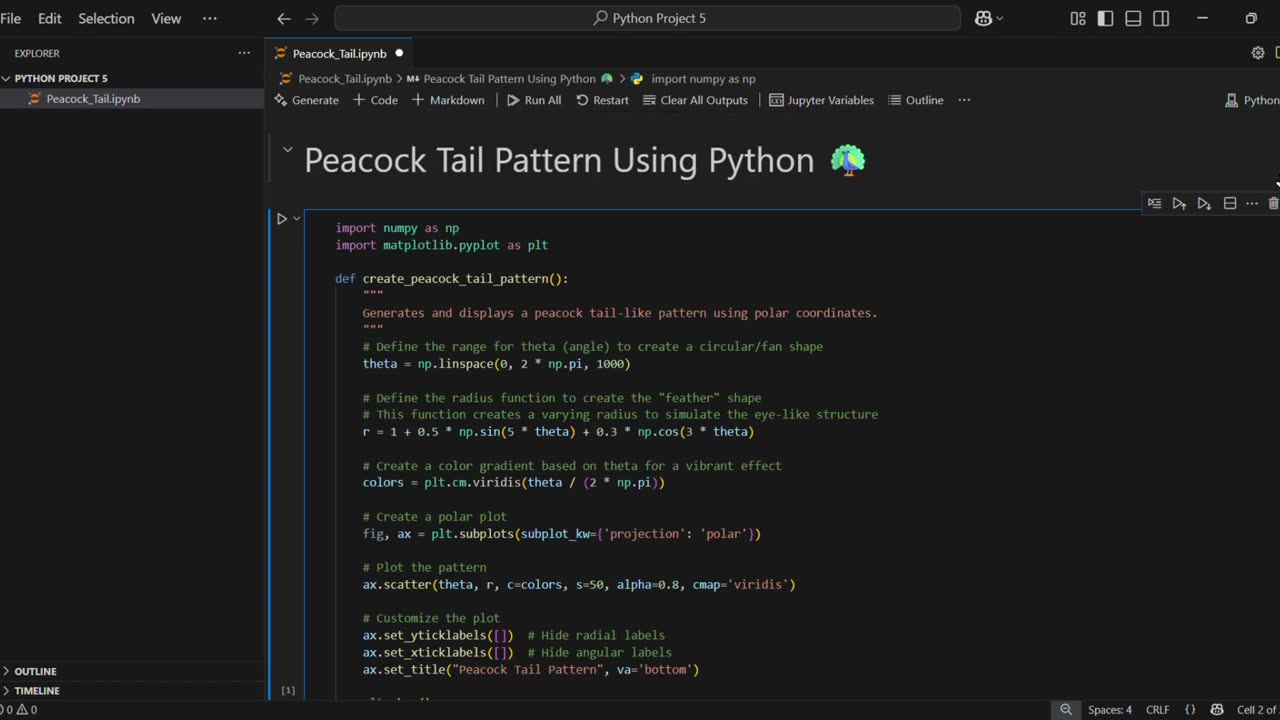Click the plt.cm.viridis colors line

514,482
